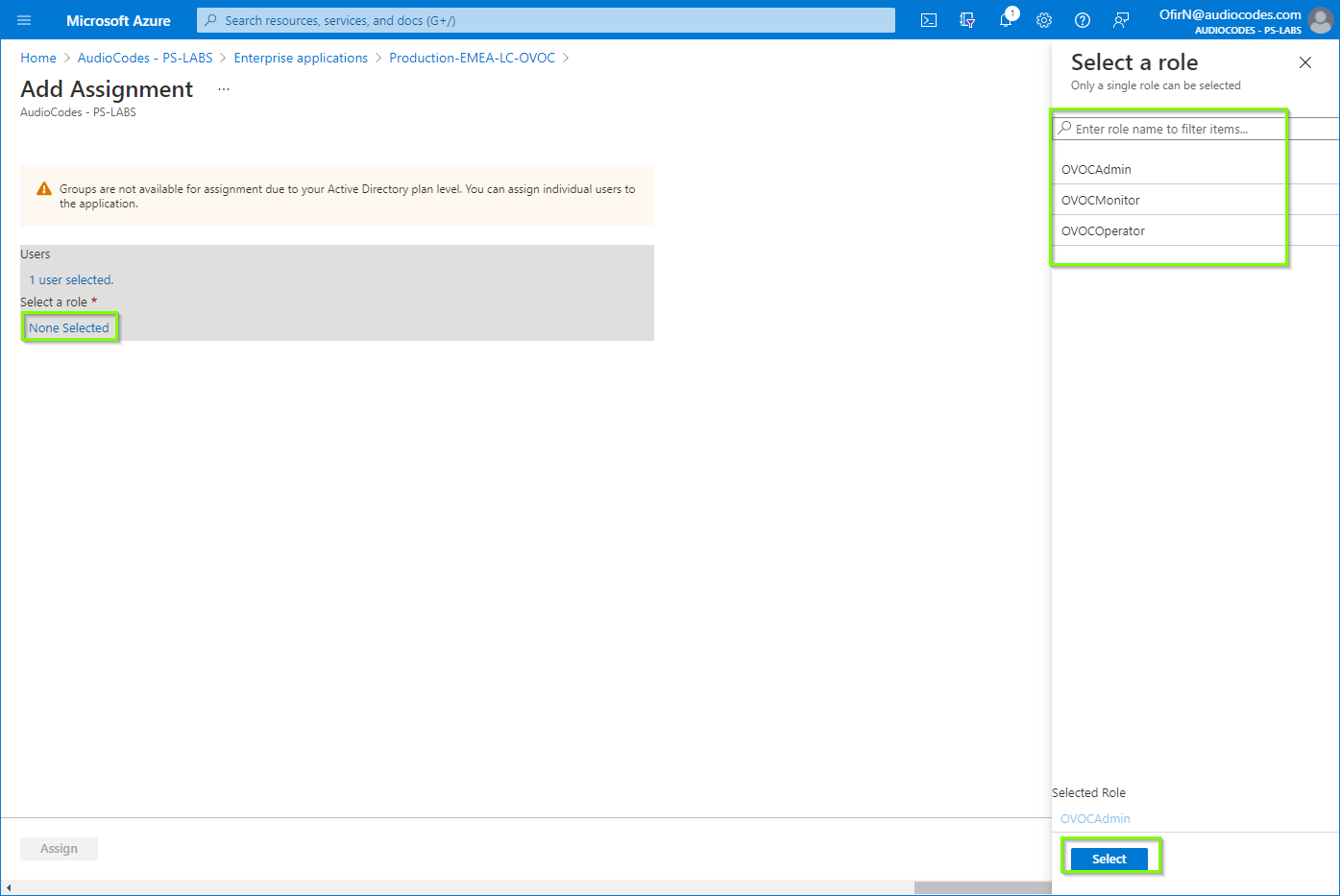
Task: Click the Groups not available warning message
Action: pyautogui.click(x=347, y=196)
